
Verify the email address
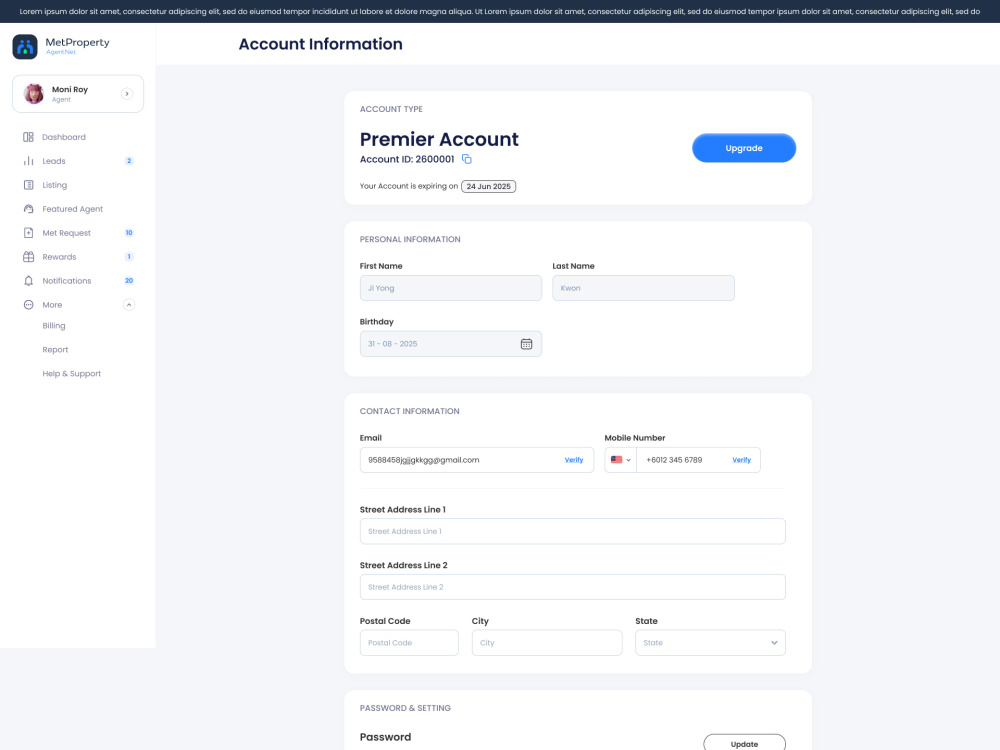pyautogui.click(x=574, y=460)
